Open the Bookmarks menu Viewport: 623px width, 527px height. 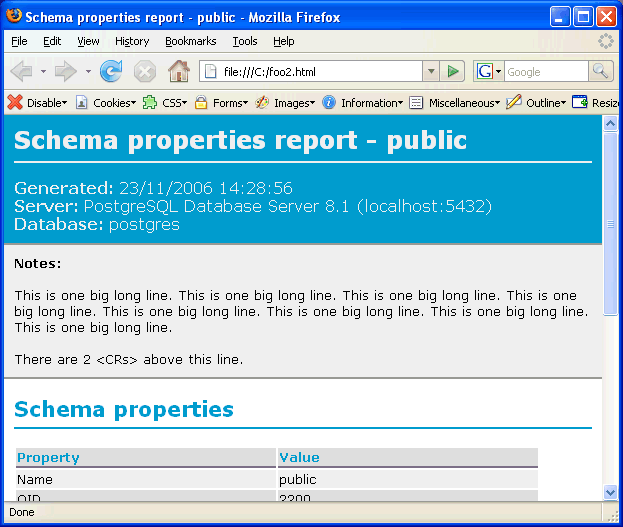coord(190,41)
